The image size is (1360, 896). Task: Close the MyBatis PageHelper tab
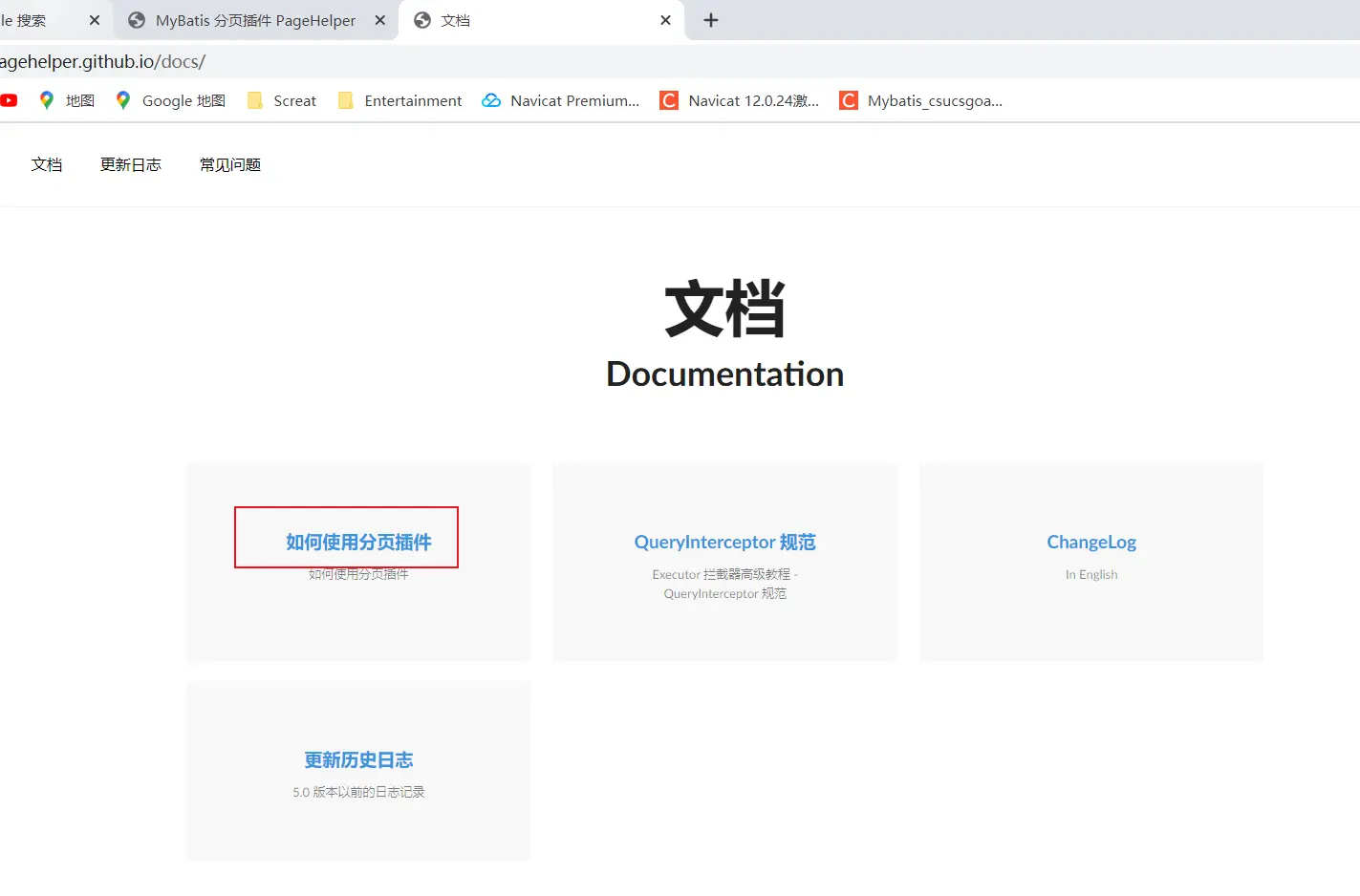click(x=379, y=20)
